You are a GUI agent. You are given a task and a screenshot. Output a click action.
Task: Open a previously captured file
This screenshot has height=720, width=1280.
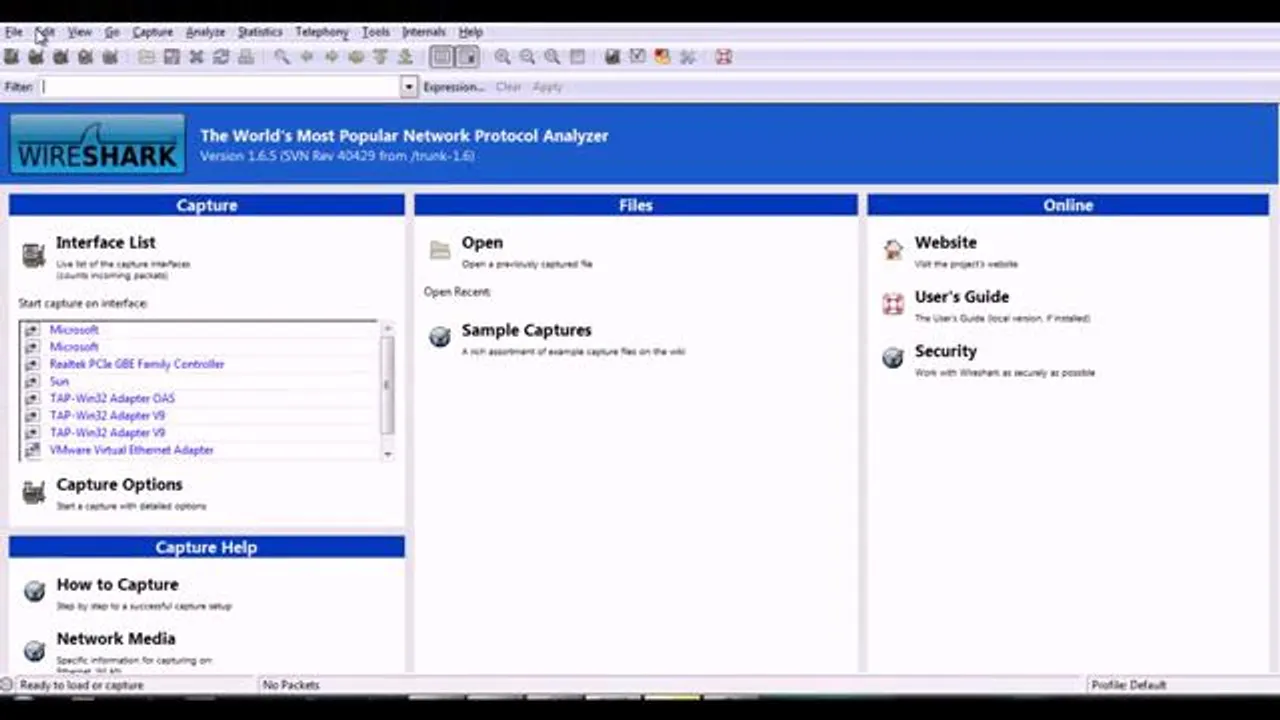[x=482, y=242]
